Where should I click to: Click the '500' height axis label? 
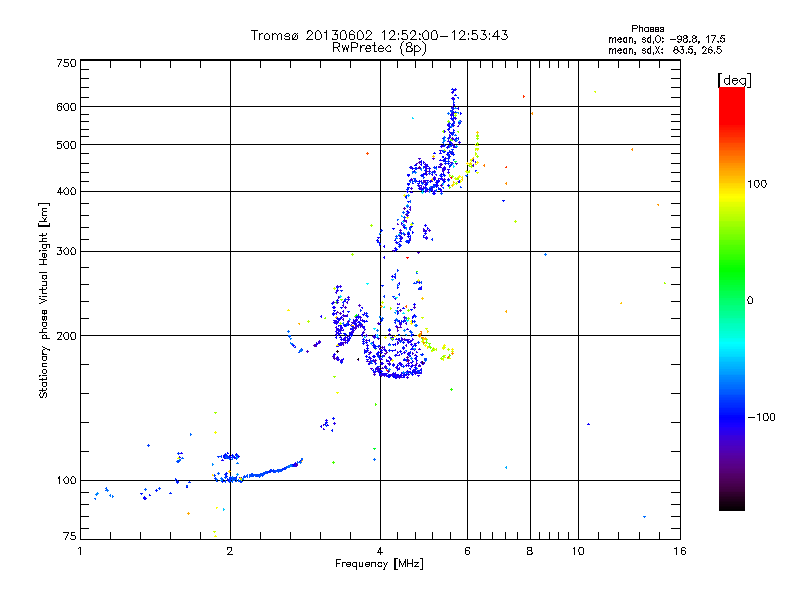[66, 145]
